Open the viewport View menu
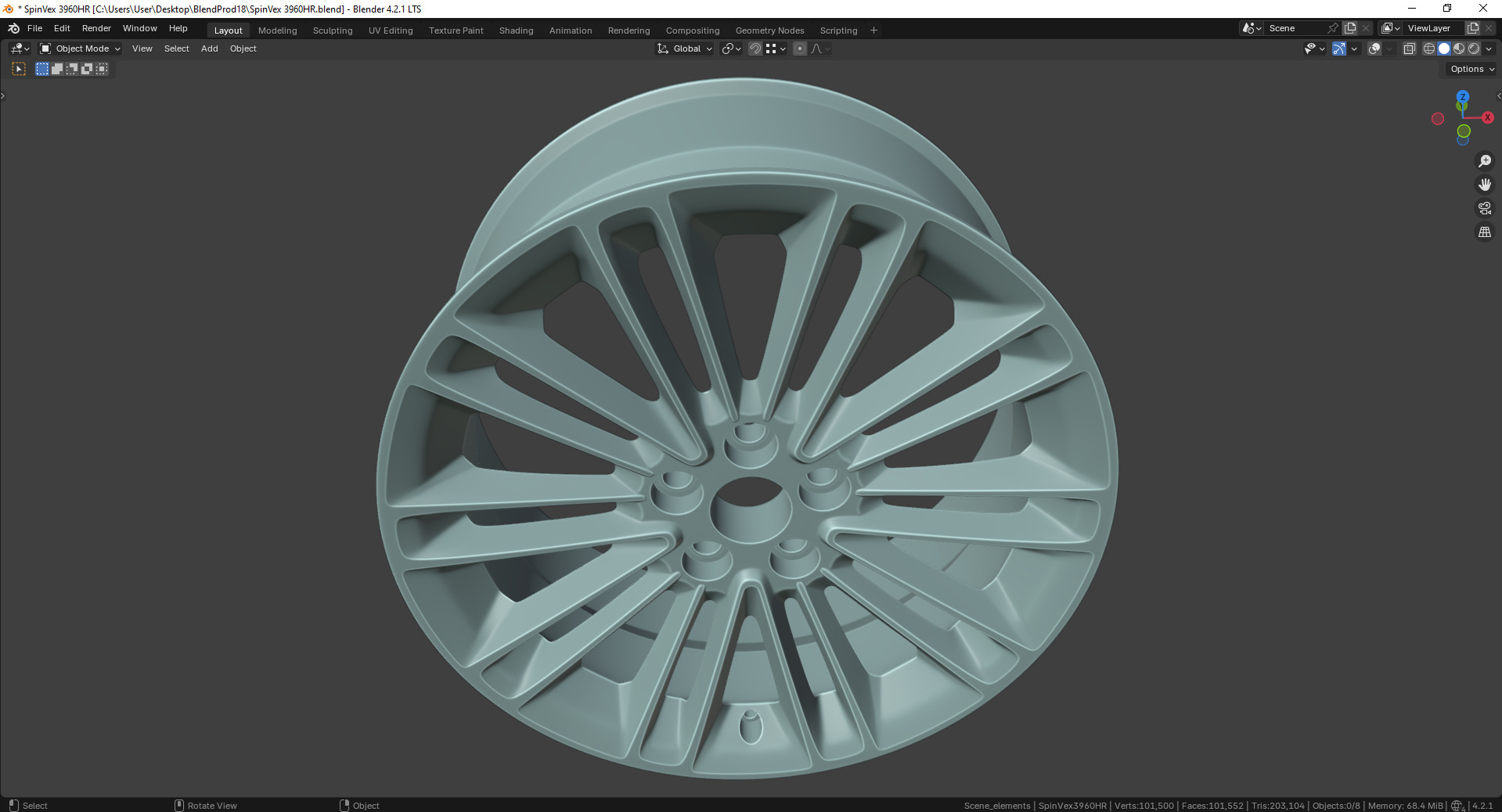This screenshot has height=812, width=1502. (x=142, y=49)
